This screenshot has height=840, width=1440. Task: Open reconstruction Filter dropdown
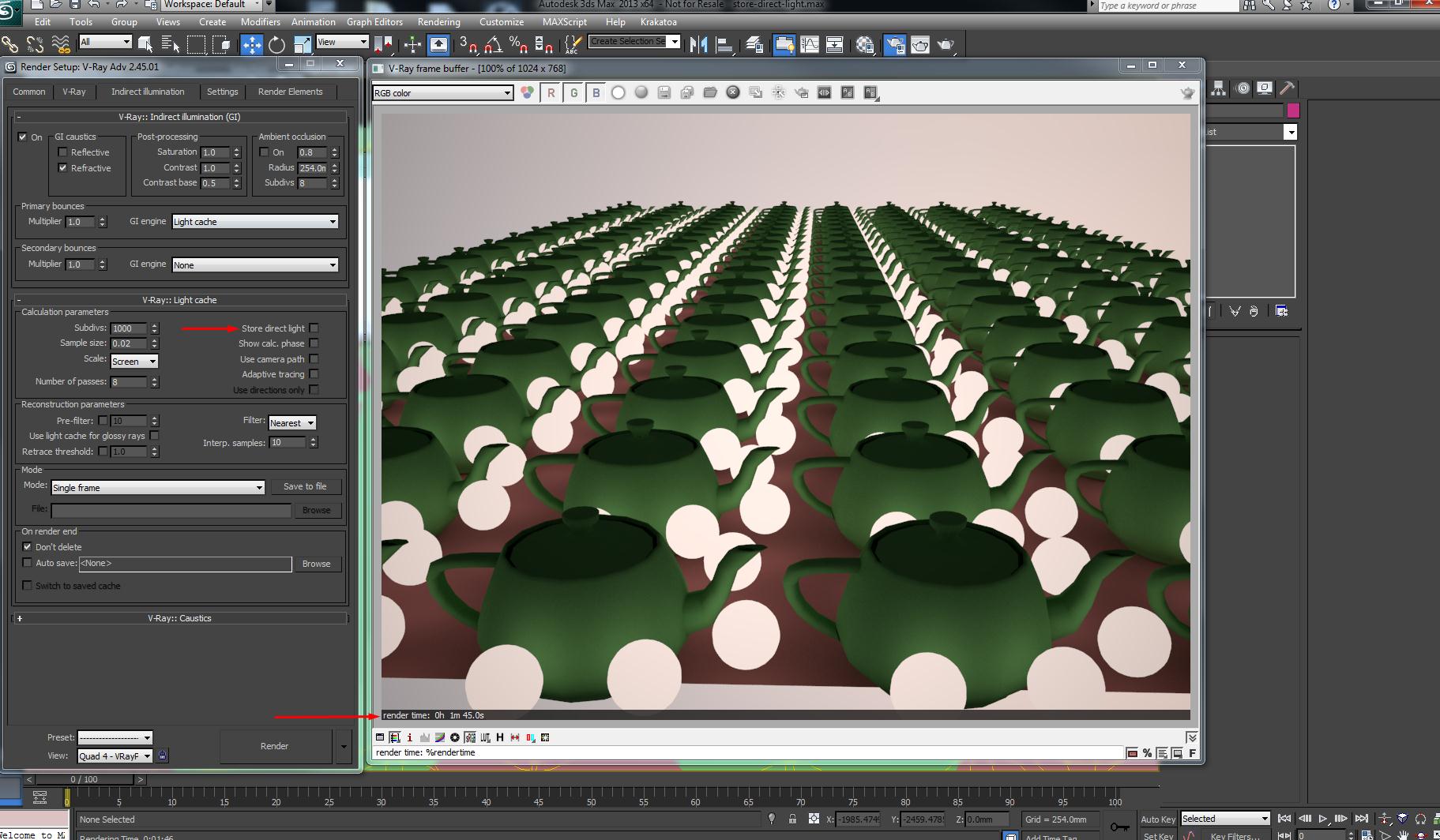pyautogui.click(x=292, y=423)
